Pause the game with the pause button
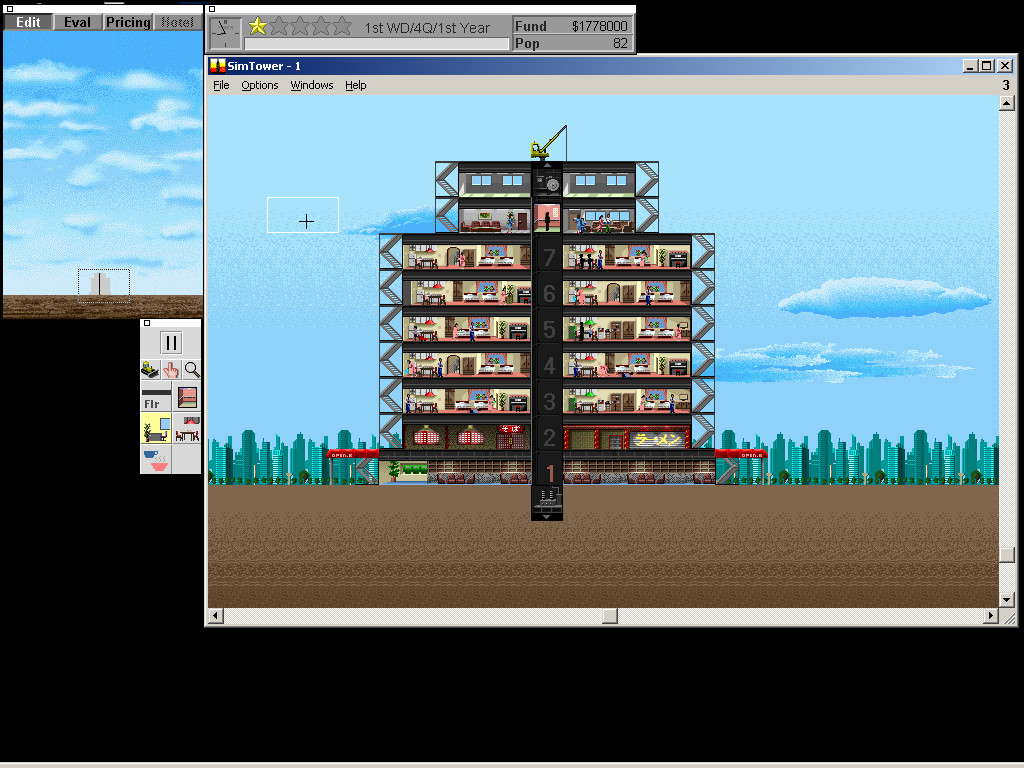The width and height of the screenshot is (1024, 768). 171,343
